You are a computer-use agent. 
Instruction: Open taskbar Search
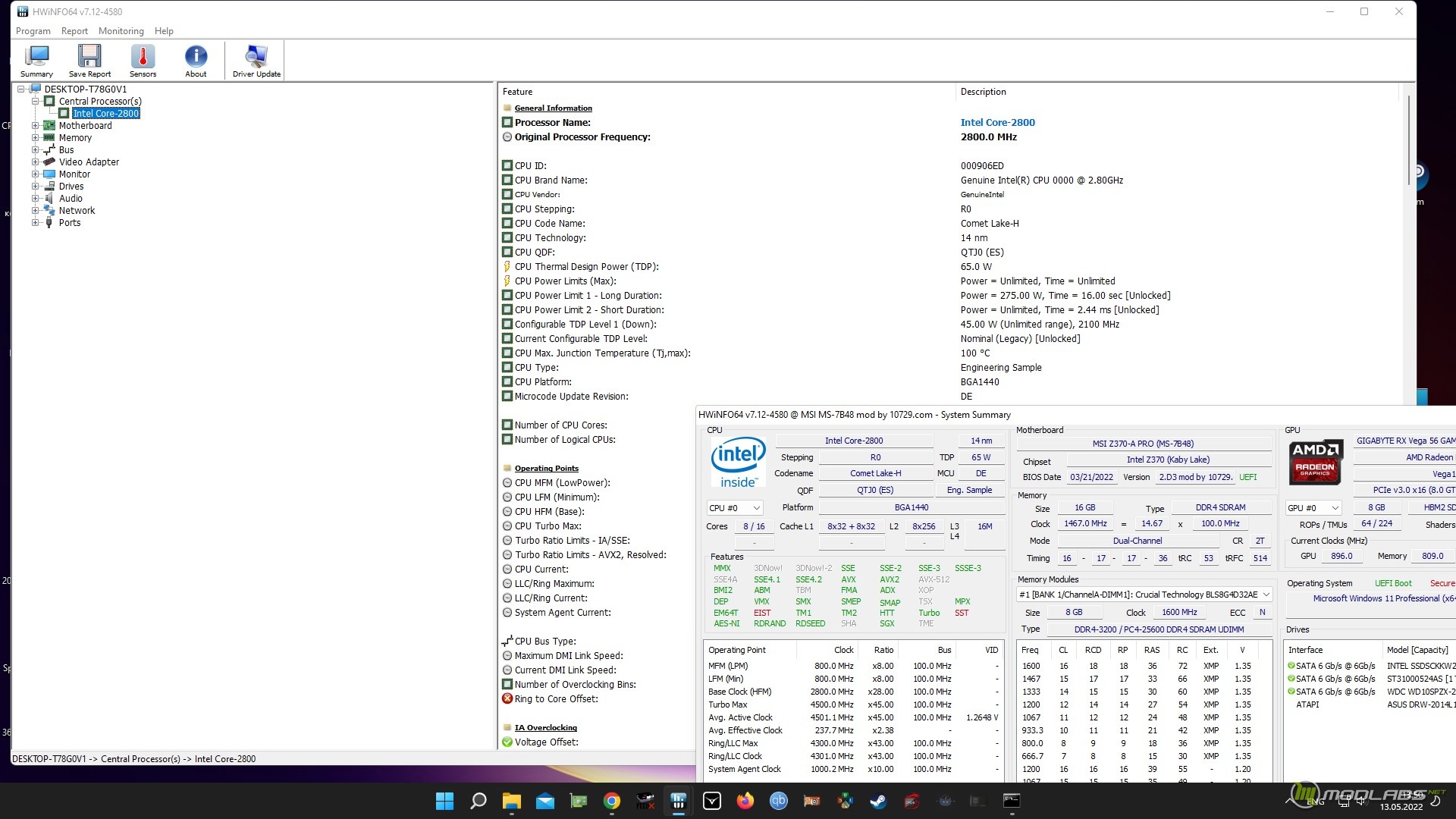click(478, 801)
